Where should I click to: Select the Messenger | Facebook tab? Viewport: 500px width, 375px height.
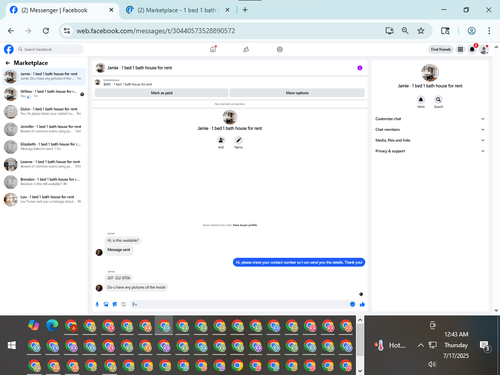61,10
